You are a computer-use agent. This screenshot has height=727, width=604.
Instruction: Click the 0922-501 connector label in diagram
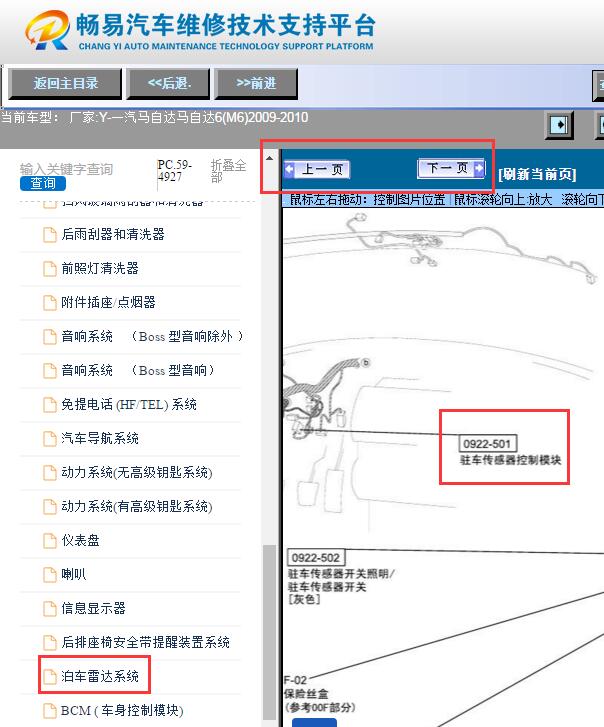coord(487,444)
